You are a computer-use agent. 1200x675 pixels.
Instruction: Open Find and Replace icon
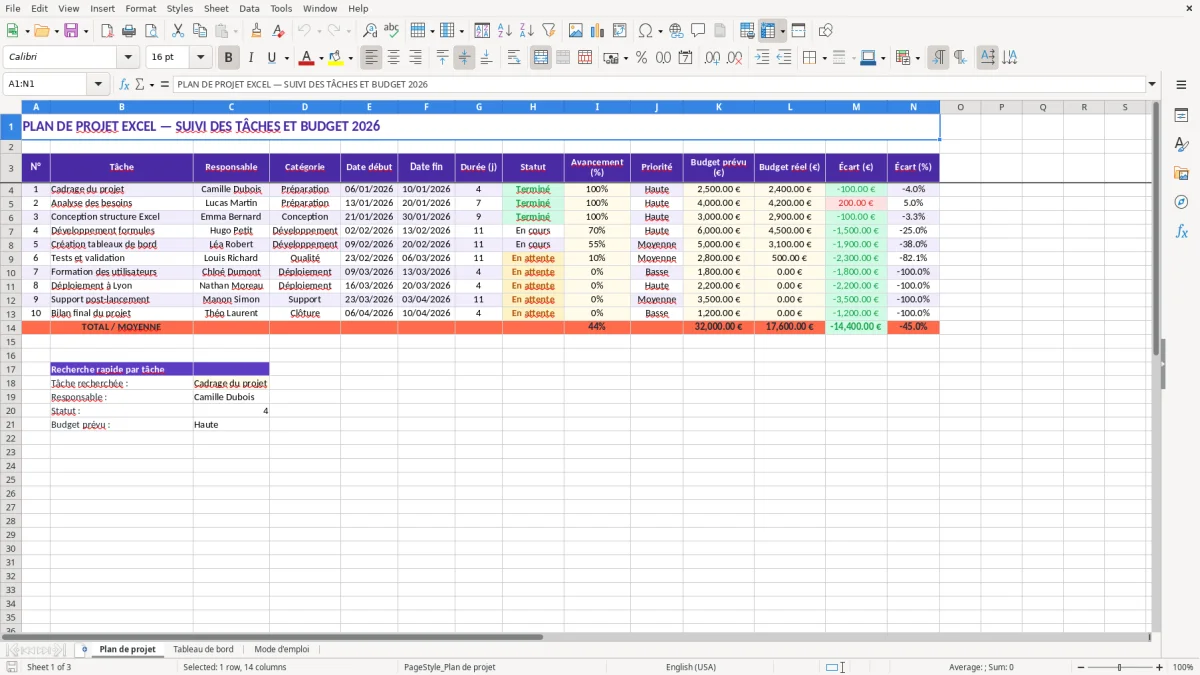point(370,31)
